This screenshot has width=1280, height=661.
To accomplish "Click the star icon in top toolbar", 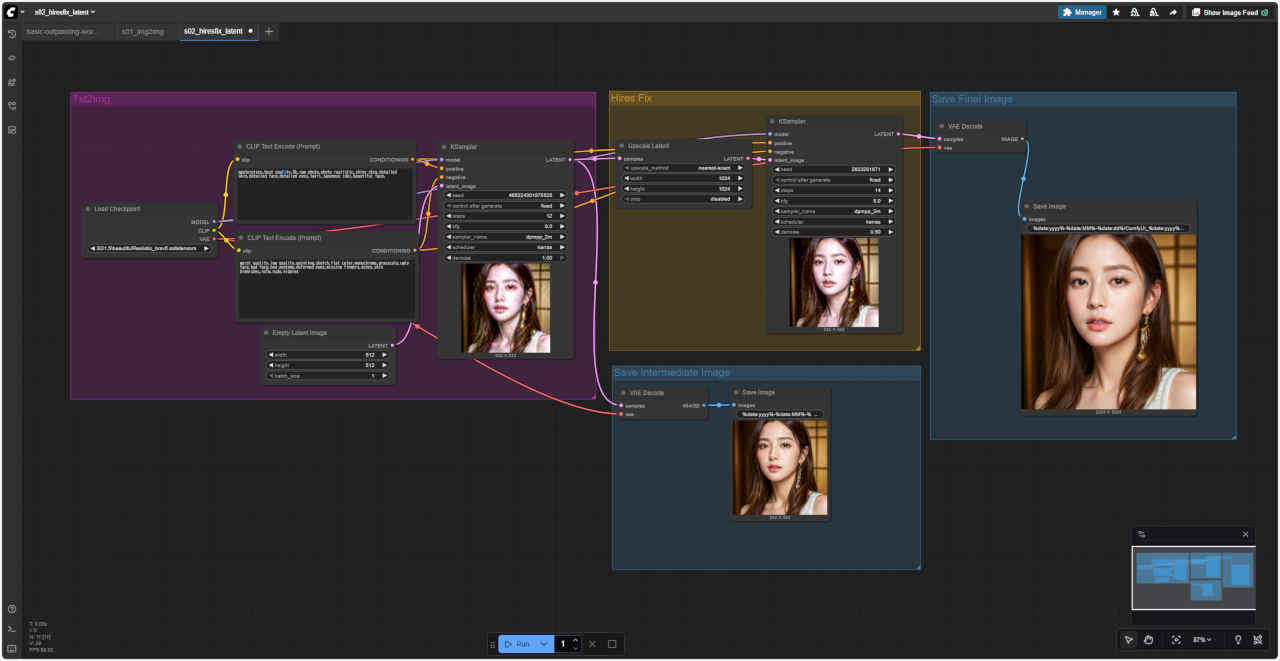I will [x=1116, y=13].
